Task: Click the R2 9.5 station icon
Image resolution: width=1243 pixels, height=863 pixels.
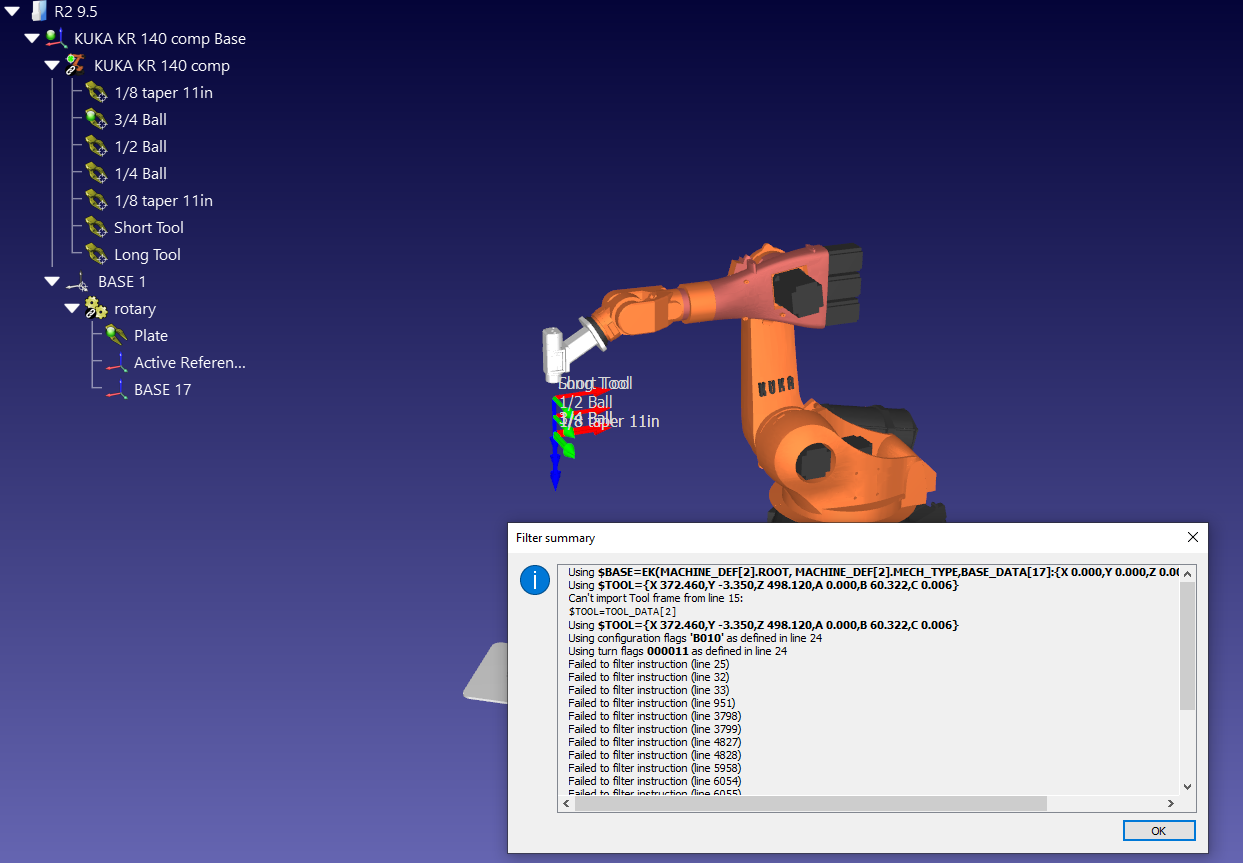Action: click(x=38, y=12)
